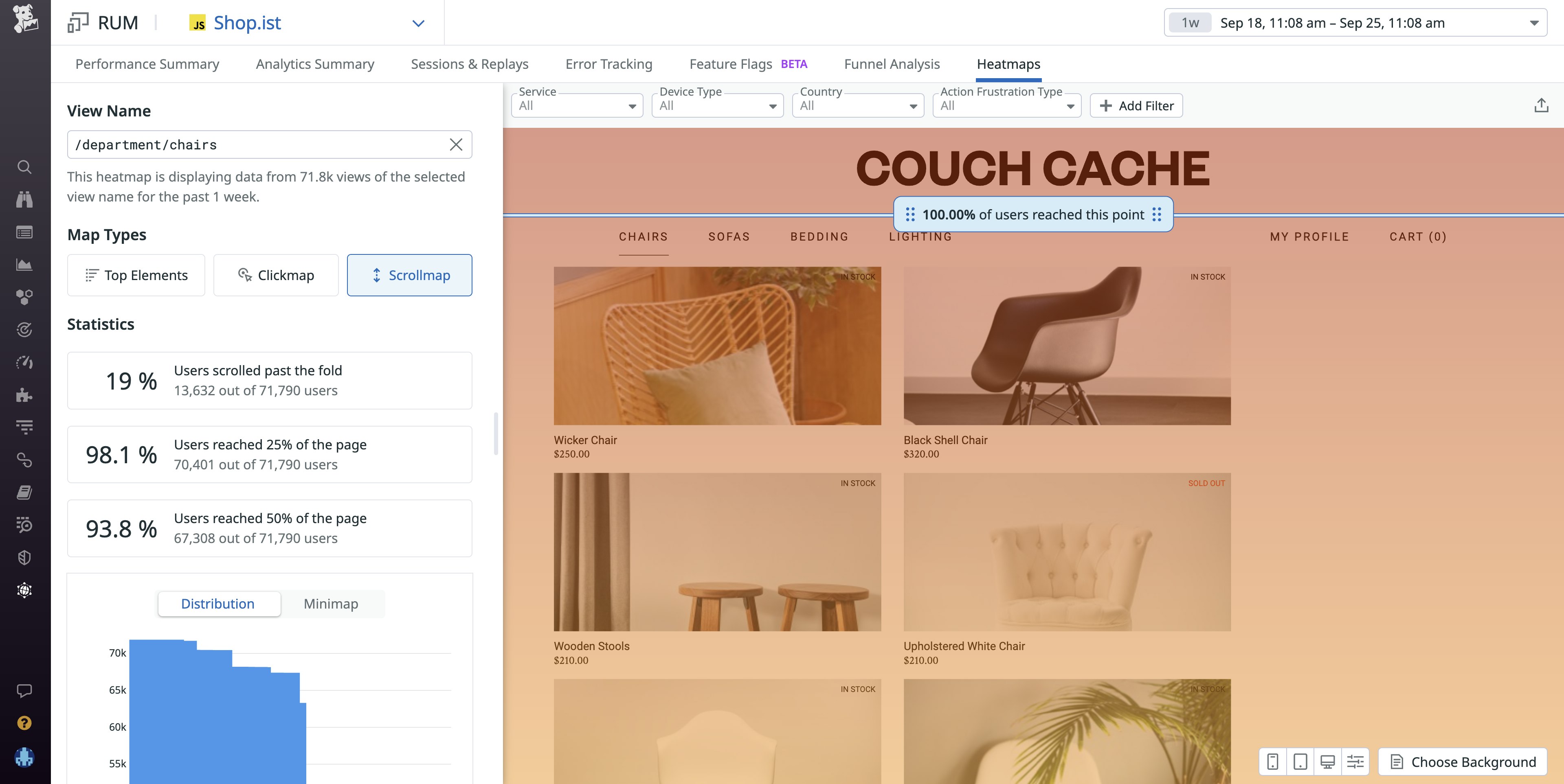This screenshot has height=784, width=1564.
Task: Open the Device Type filter dropdown
Action: 718,105
